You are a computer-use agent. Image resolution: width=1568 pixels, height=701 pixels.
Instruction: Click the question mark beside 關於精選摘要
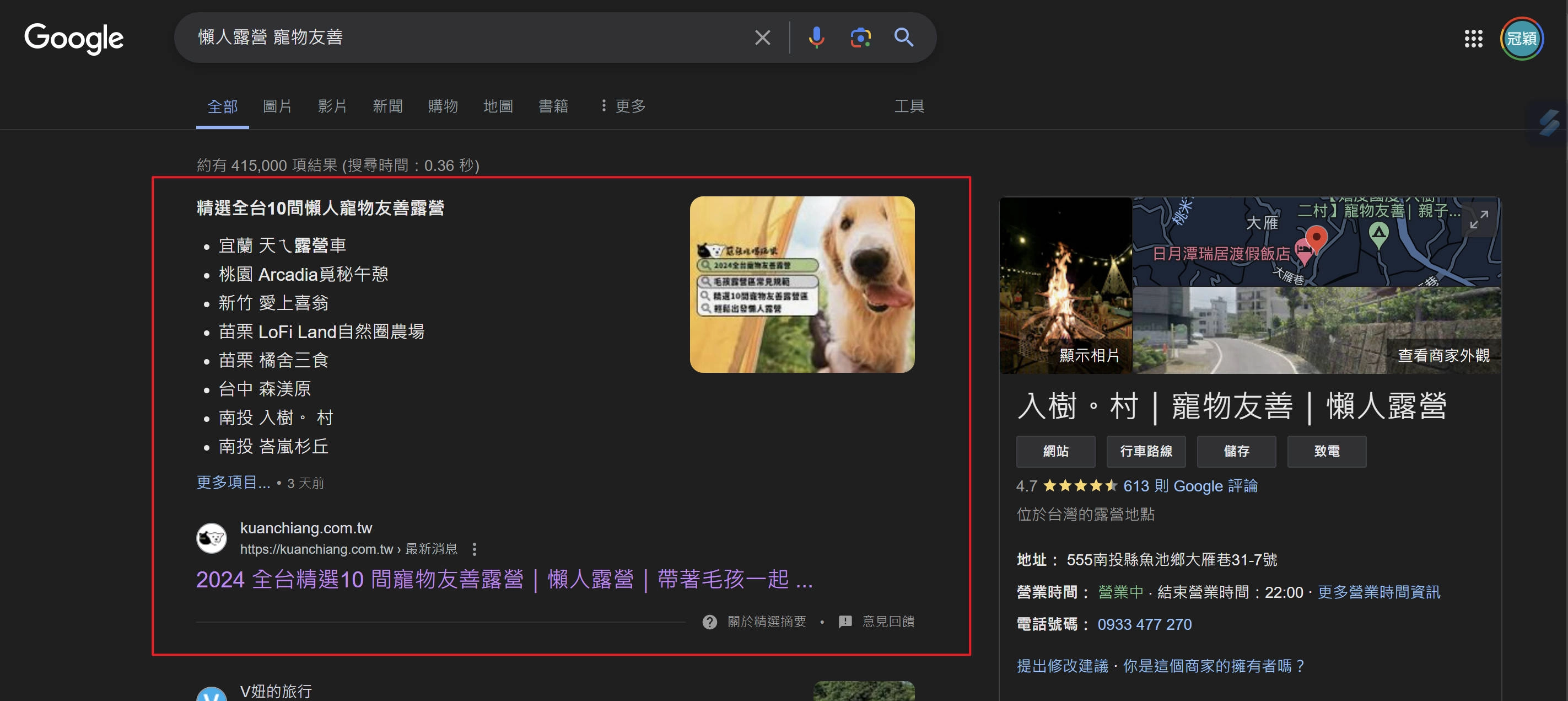(709, 621)
